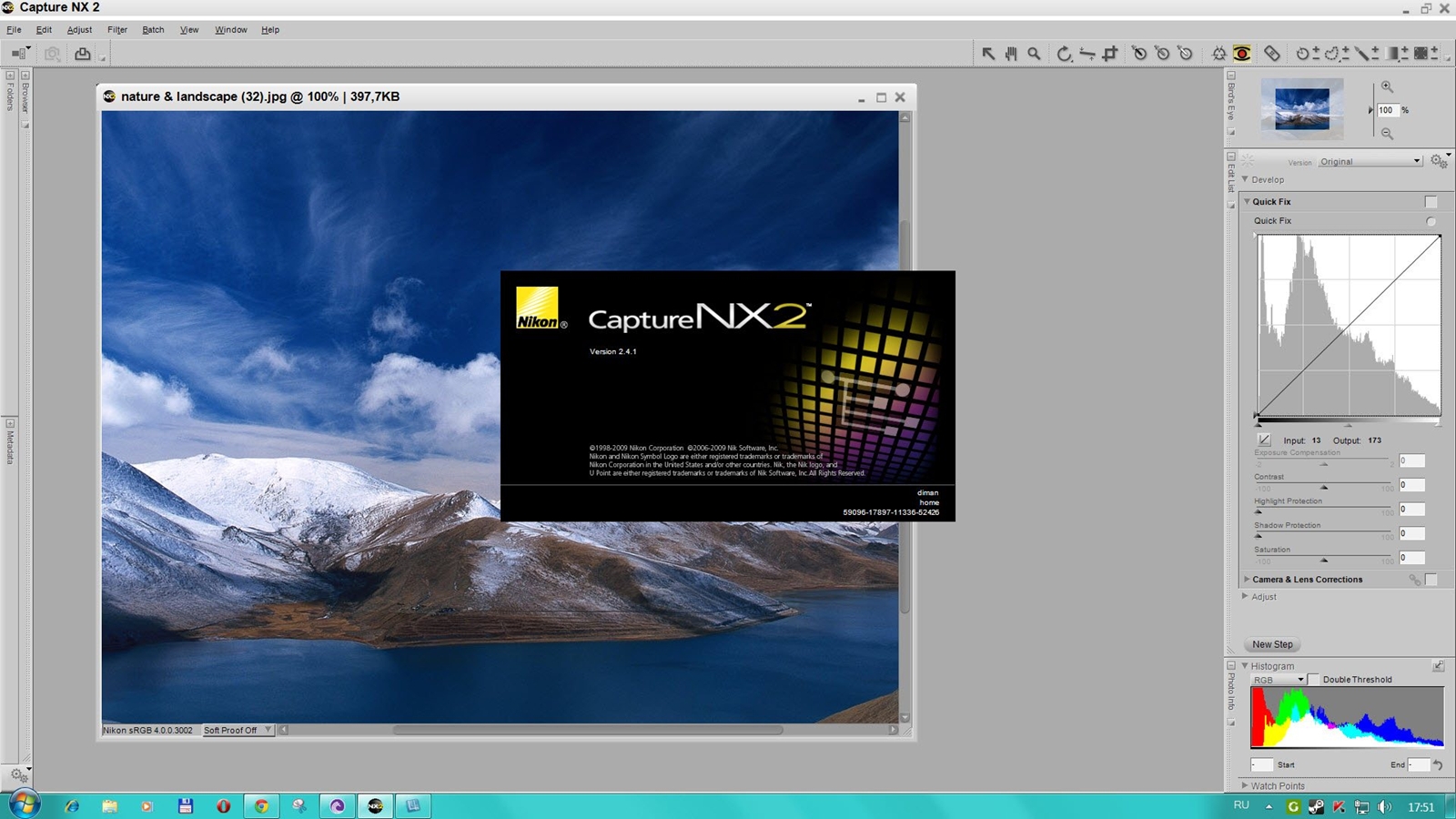This screenshot has width=1456, height=819.
Task: Click the curve anchor point button near Input
Action: pos(1264,440)
